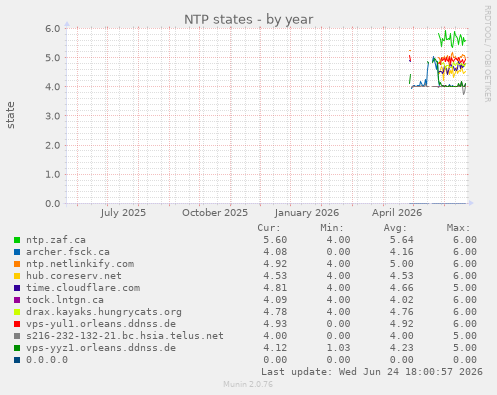The height and width of the screenshot is (395, 497).
Task: Click the 6.0 y-axis tick label
Action: (x=53, y=28)
